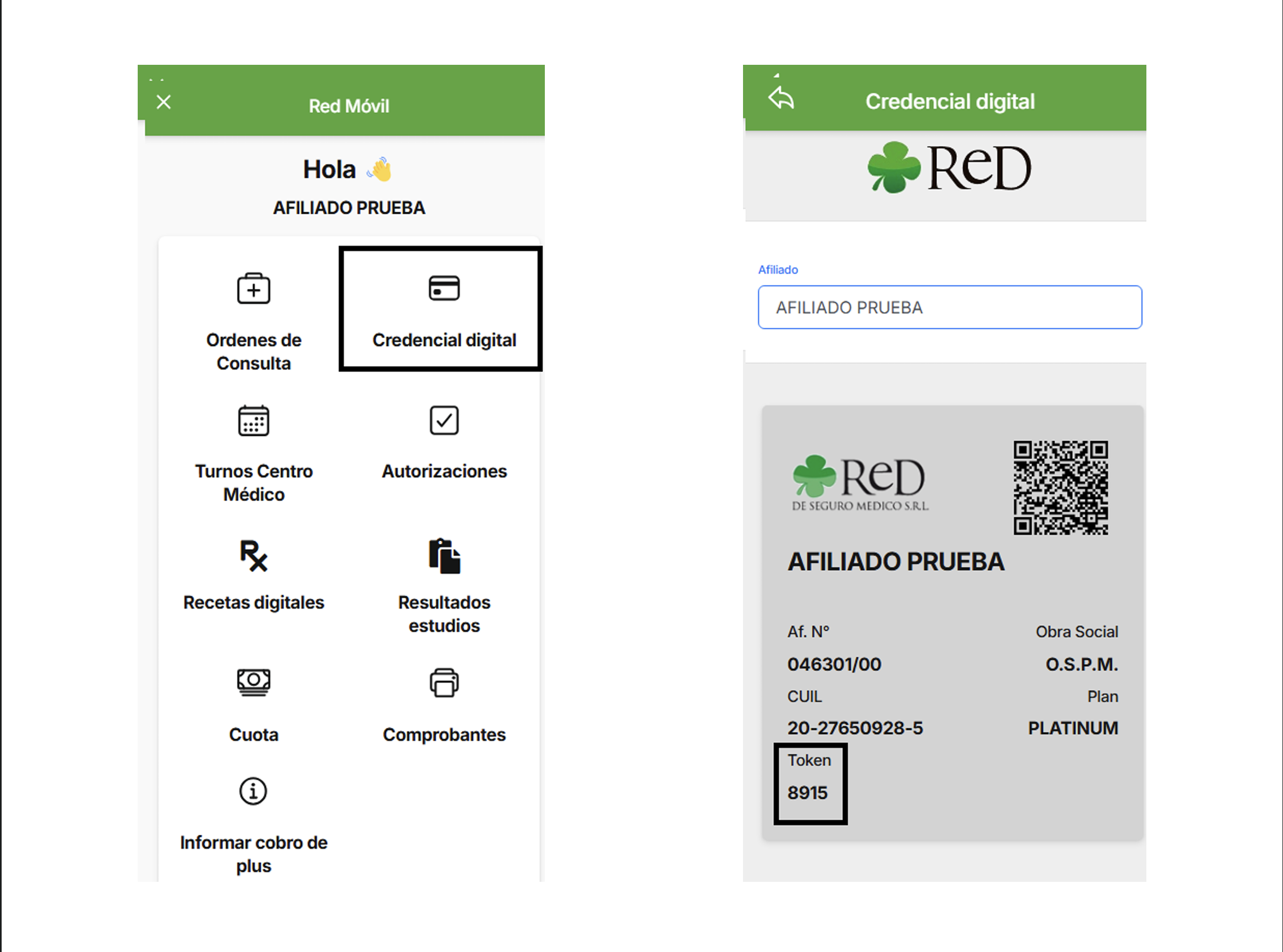The width and height of the screenshot is (1283, 952).
Task: Click the token value 8915
Action: [x=807, y=793]
